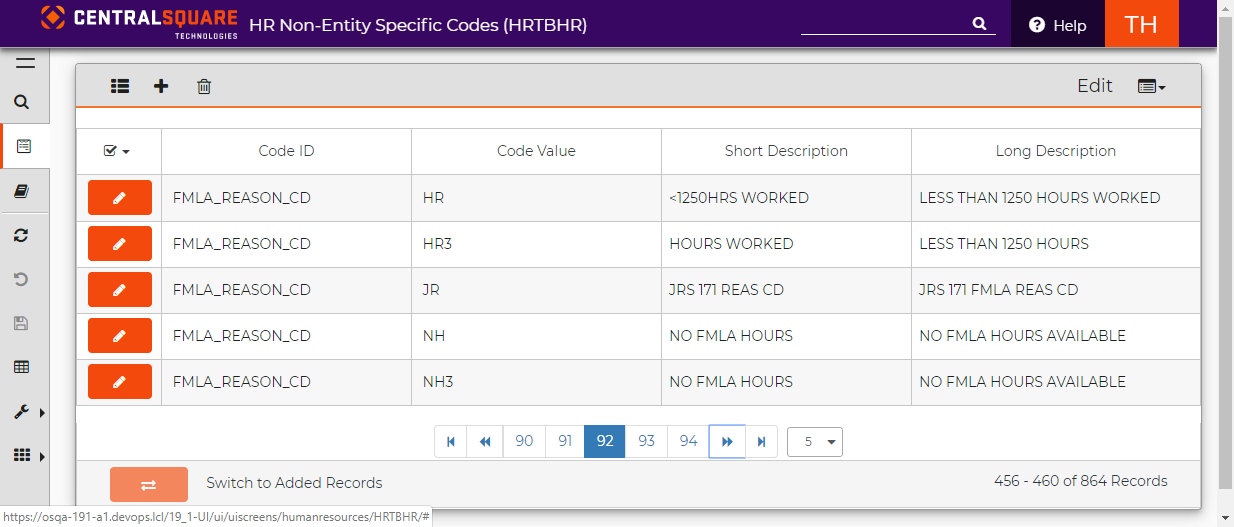This screenshot has width=1234, height=527.
Task: Click the top search input field
Action: coord(886,23)
